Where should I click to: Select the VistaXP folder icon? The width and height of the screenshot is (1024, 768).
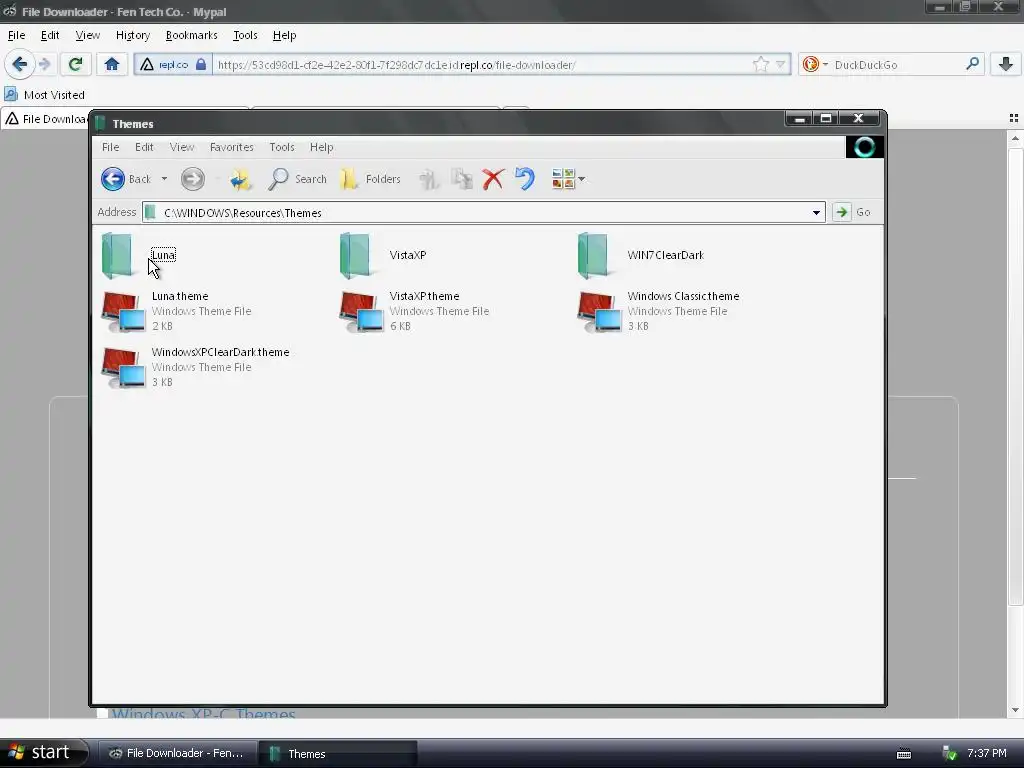point(356,255)
